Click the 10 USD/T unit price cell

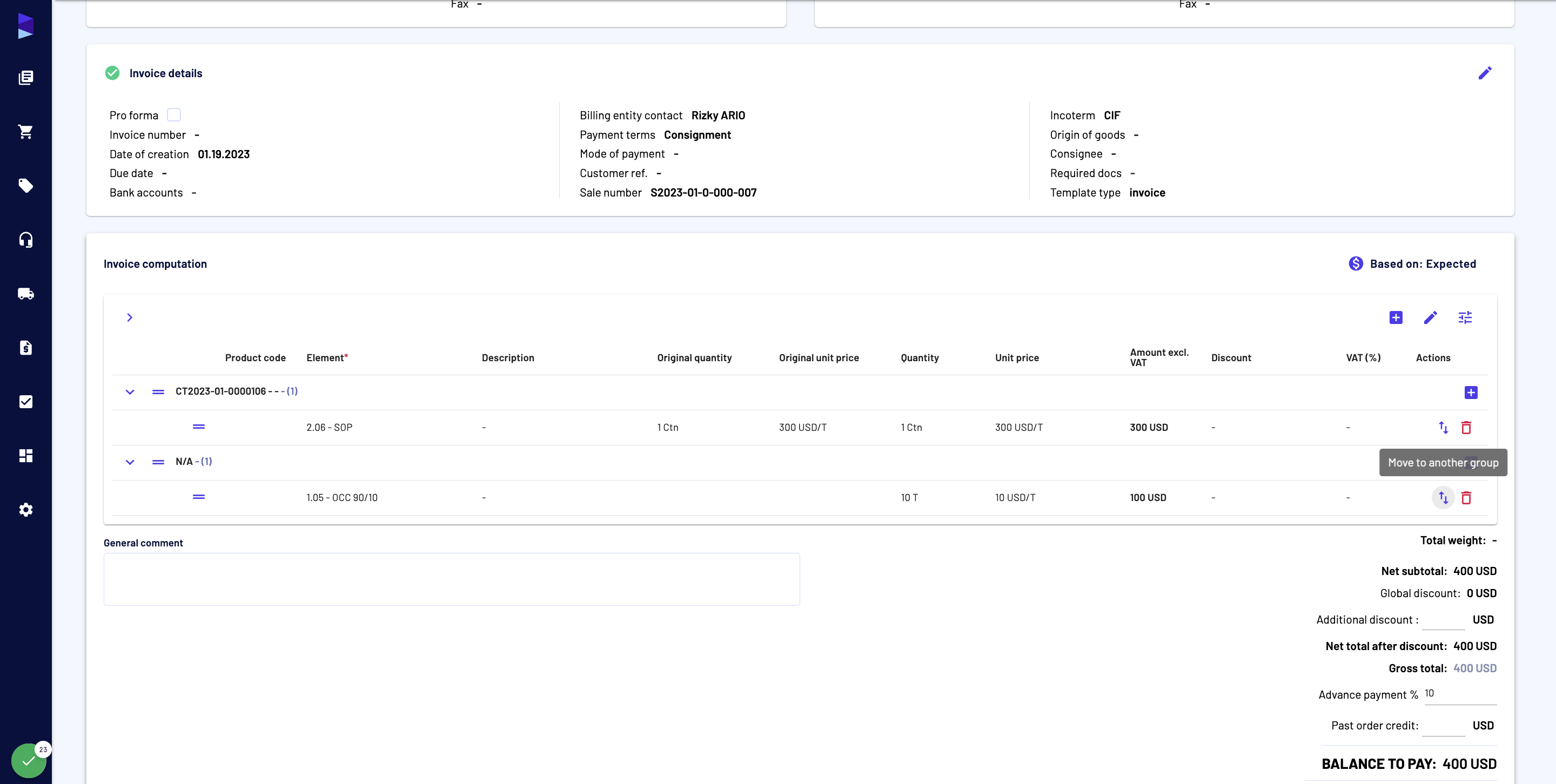click(1015, 497)
